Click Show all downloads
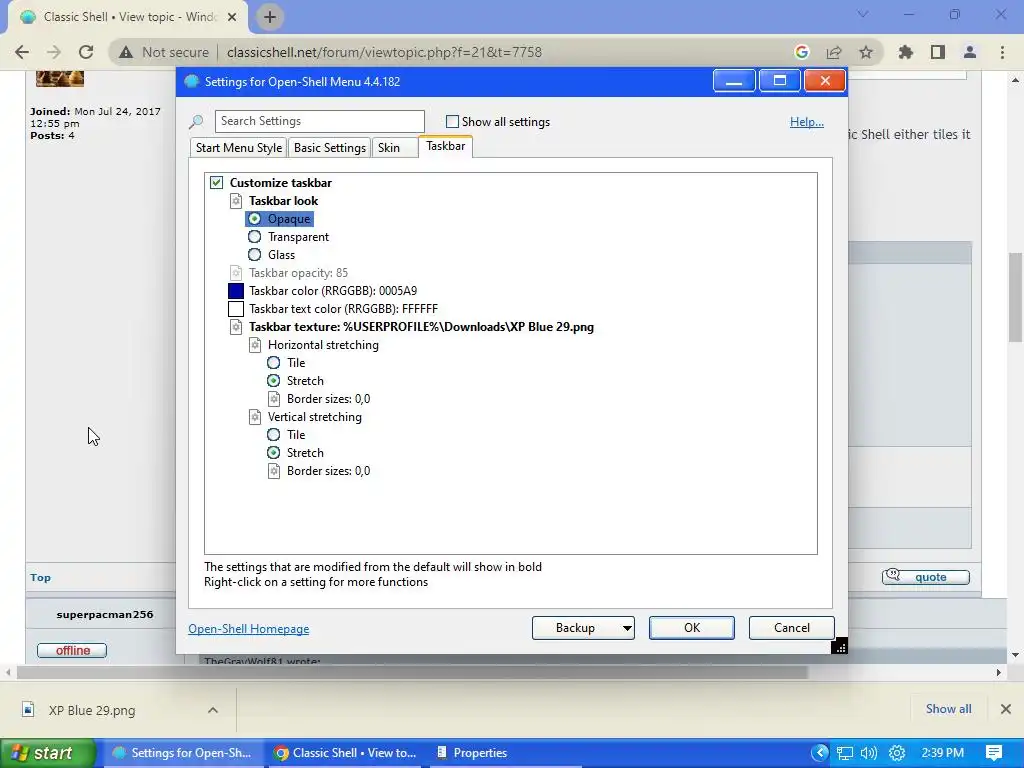This screenshot has width=1024, height=768. point(948,709)
